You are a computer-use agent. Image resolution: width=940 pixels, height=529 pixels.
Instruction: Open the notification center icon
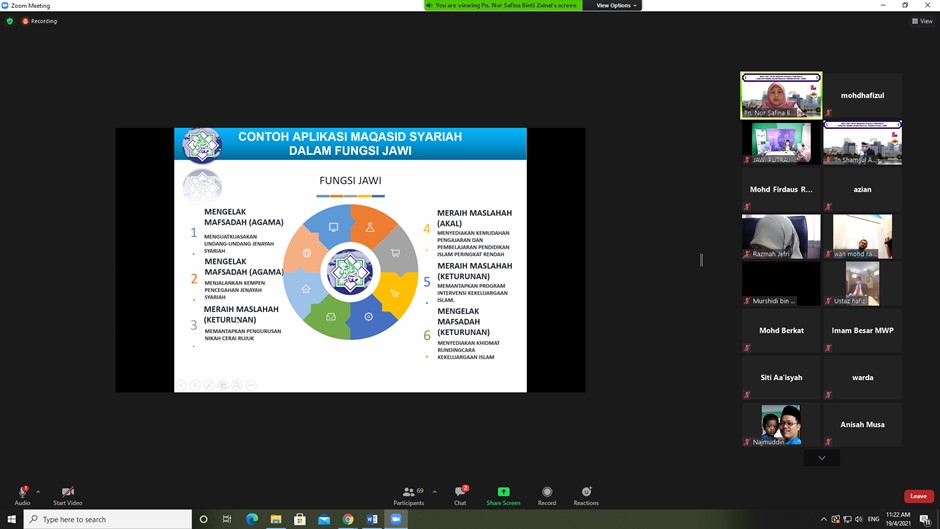coord(925,519)
